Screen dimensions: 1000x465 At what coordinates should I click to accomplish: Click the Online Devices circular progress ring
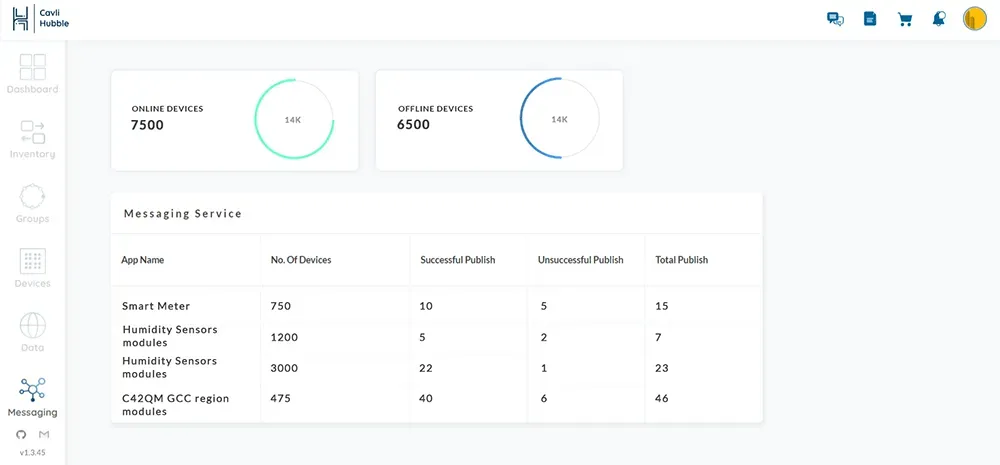[293, 120]
